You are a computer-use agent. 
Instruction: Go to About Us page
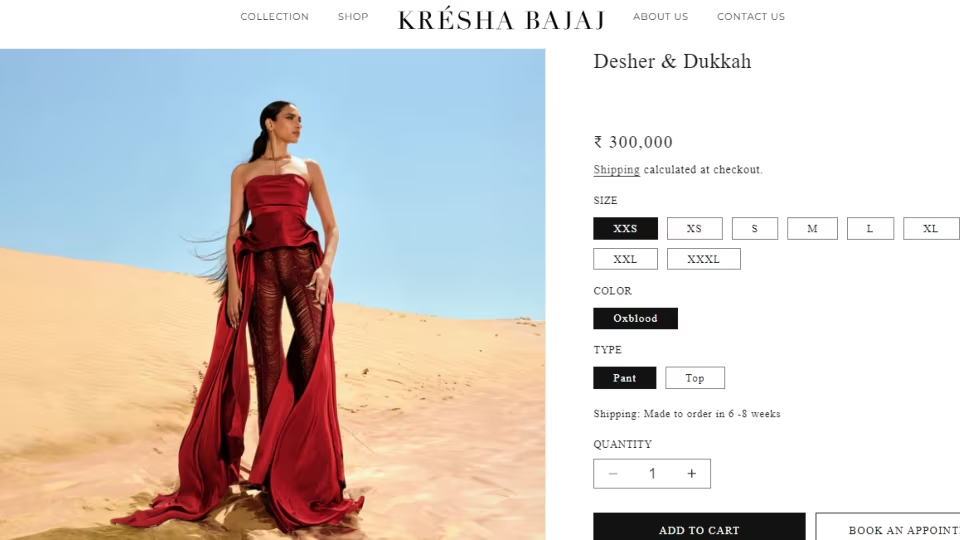[661, 17]
